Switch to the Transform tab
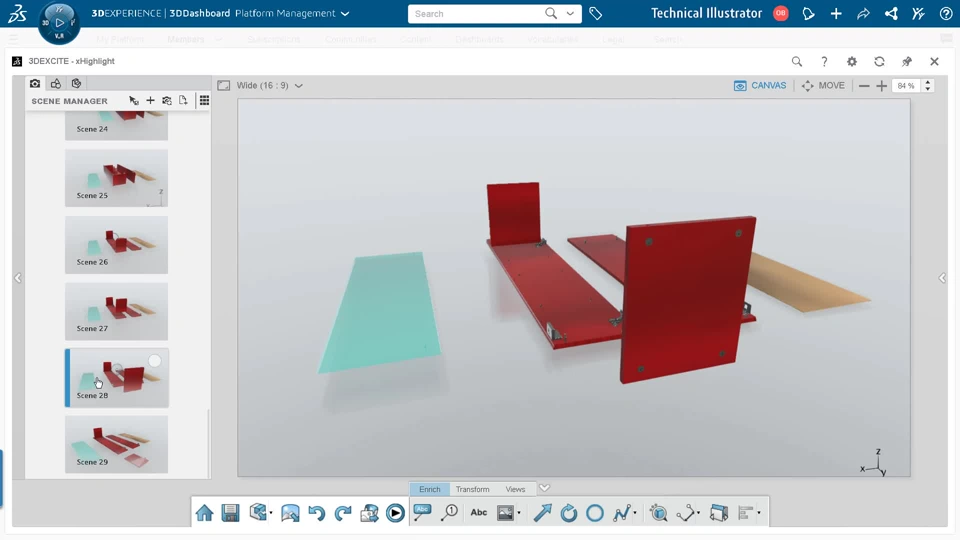This screenshot has width=960, height=540. [473, 489]
